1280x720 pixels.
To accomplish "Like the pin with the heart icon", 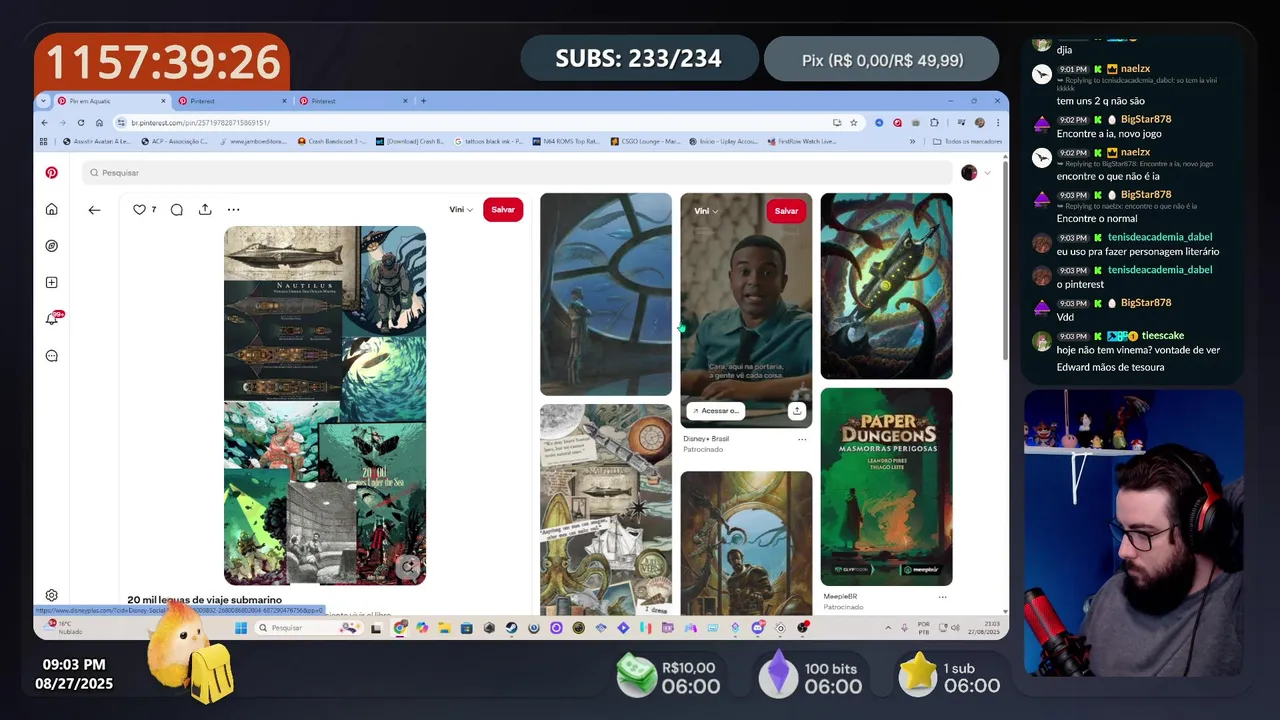I will tap(139, 209).
